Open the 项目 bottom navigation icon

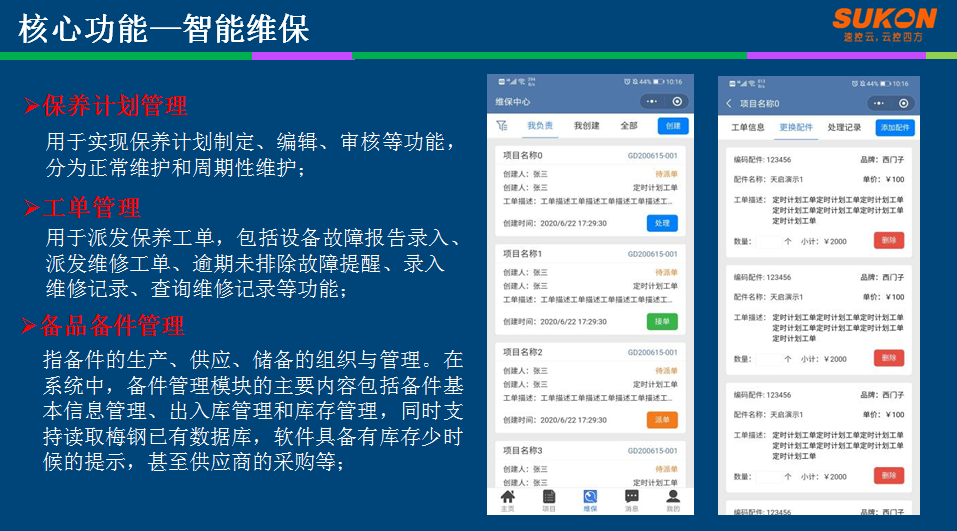[x=549, y=497]
